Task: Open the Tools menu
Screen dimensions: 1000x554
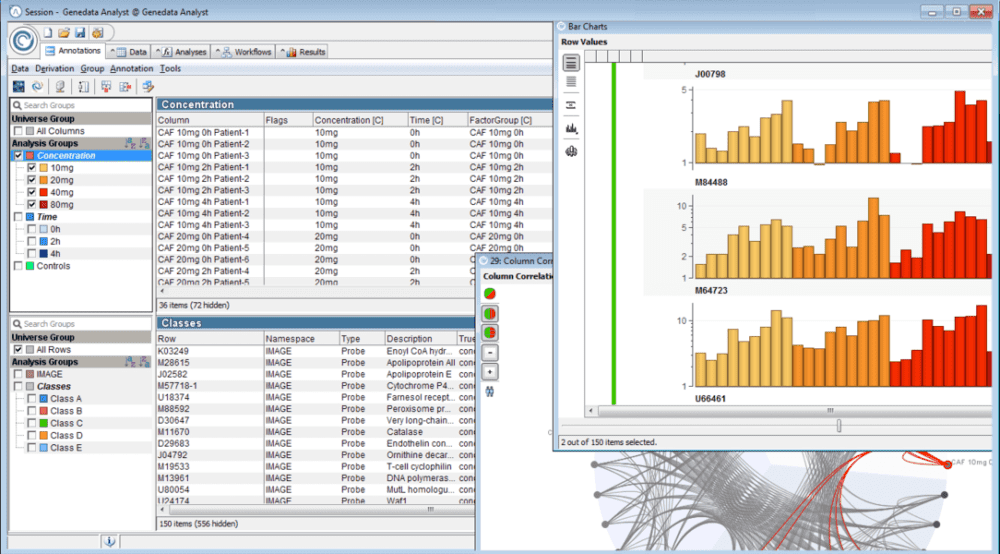Action: click(170, 68)
